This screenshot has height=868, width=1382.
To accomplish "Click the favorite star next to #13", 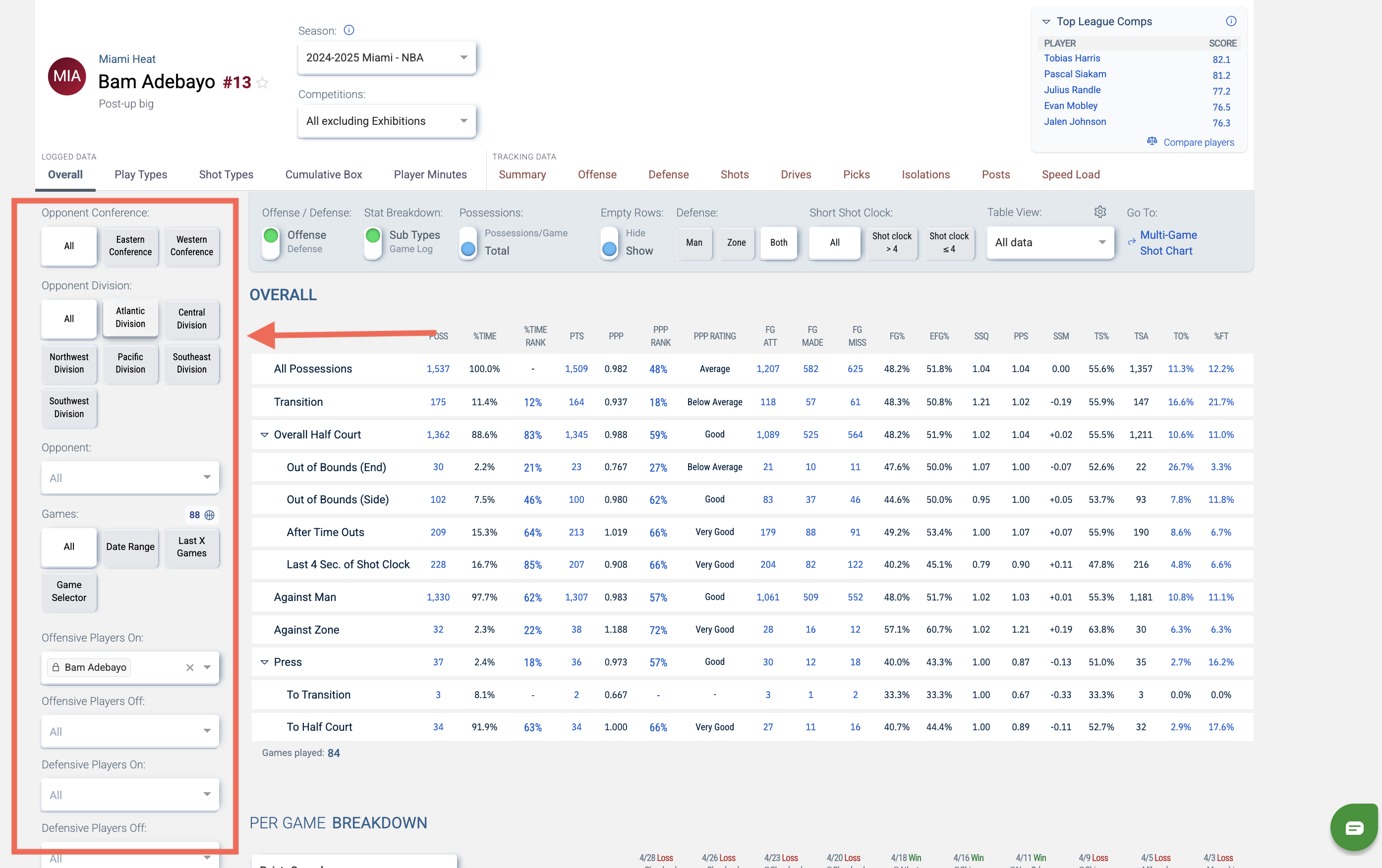I will [262, 83].
